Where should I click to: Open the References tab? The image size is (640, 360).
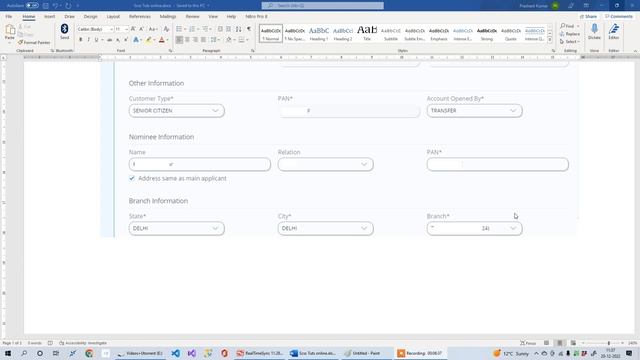[x=140, y=16]
